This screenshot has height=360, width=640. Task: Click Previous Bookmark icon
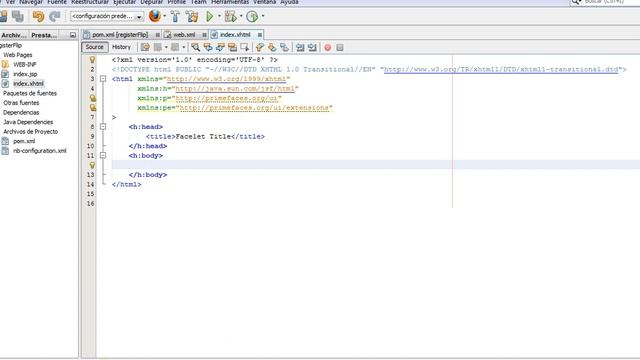click(x=260, y=47)
